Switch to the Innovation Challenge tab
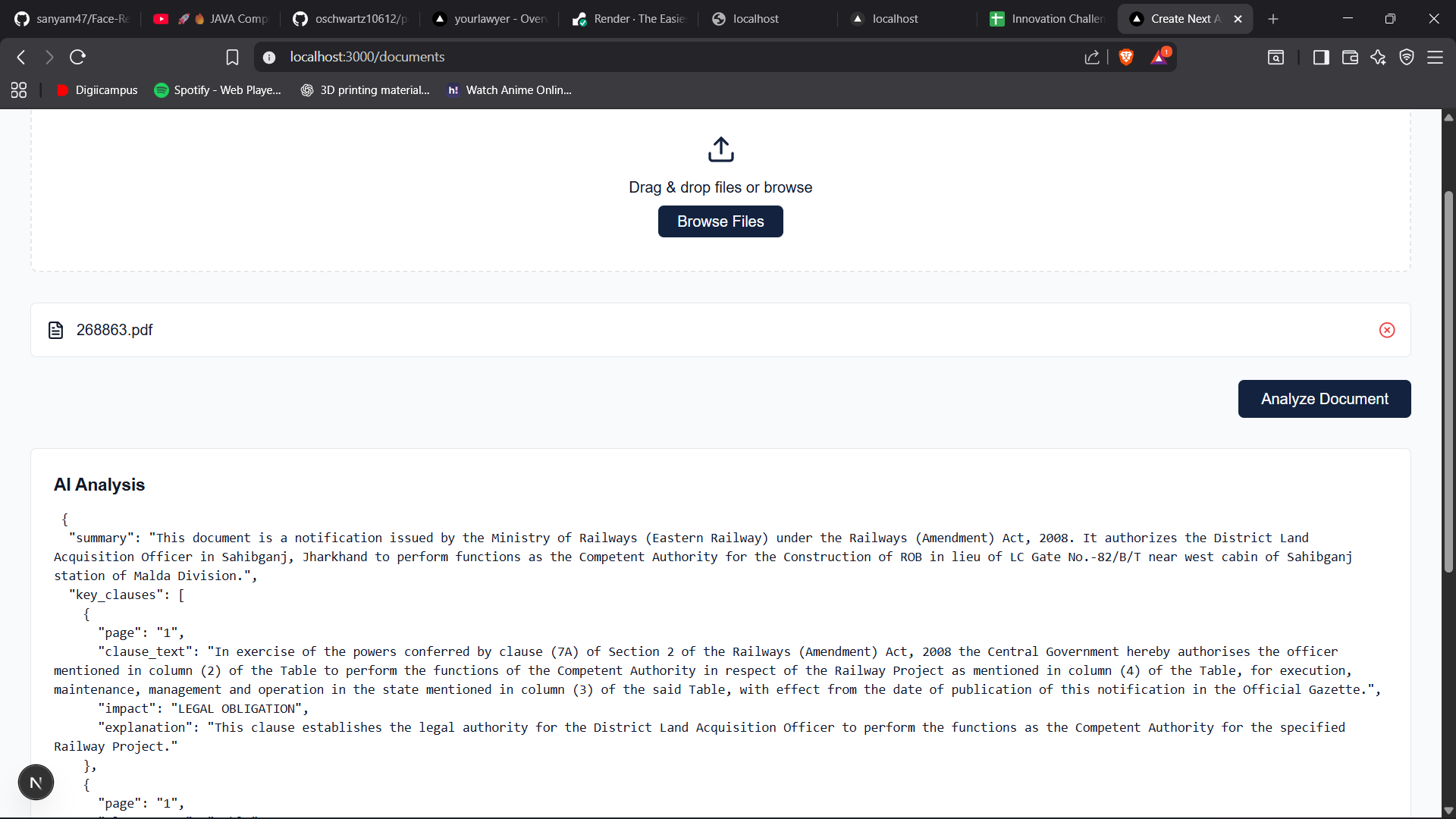1456x819 pixels. pyautogui.click(x=1048, y=19)
